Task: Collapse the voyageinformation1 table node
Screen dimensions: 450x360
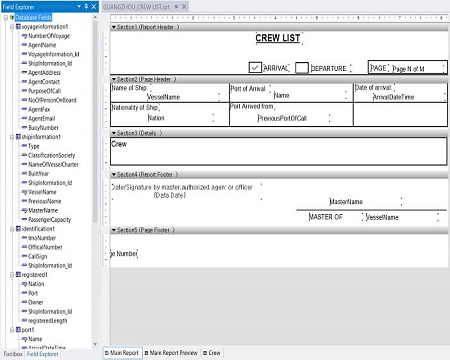Action: tap(12, 26)
